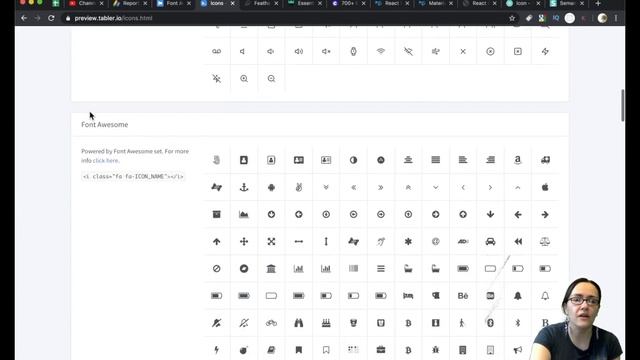Viewport: 640px width, 360px height.
Task: Select the outlined bell icon
Action: [x=545, y=296]
